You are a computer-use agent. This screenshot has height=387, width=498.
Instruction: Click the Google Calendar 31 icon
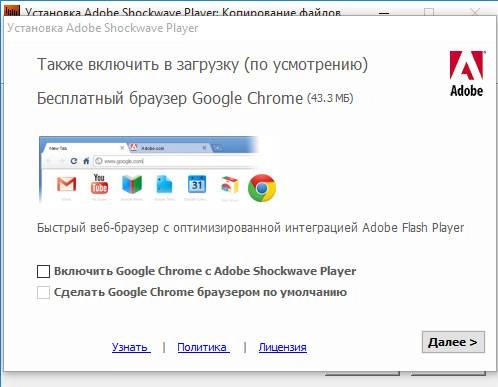(197, 184)
